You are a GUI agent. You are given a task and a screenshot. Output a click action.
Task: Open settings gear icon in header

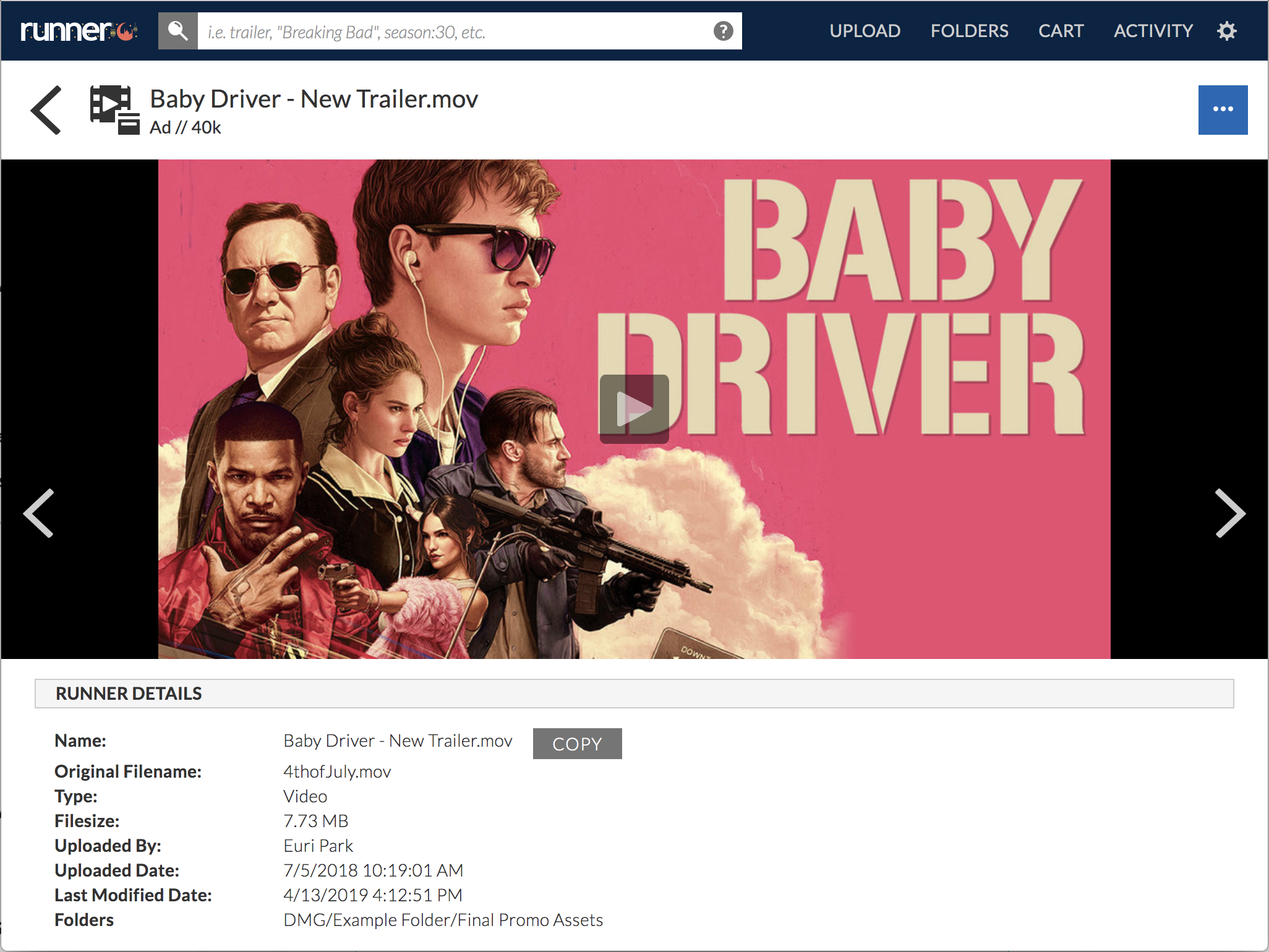tap(1227, 31)
